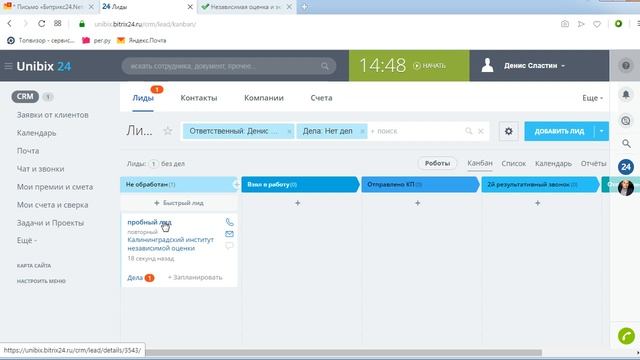This screenshot has height=360, width=640.
Task: Select the Канбан view
Action: 480,163
